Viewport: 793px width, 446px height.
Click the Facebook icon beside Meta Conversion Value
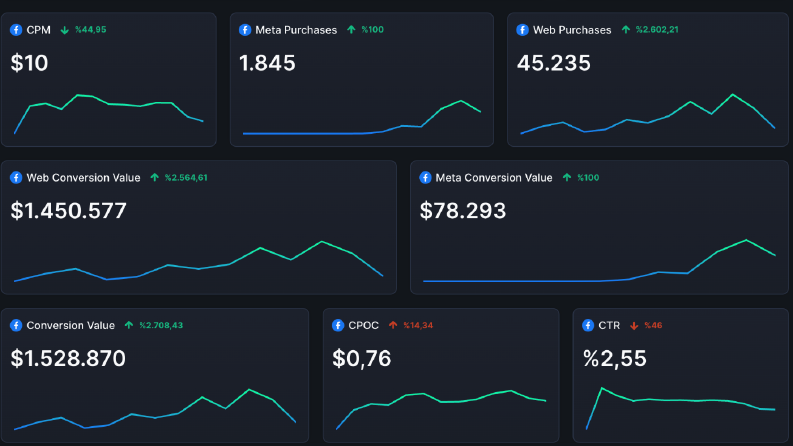point(425,177)
